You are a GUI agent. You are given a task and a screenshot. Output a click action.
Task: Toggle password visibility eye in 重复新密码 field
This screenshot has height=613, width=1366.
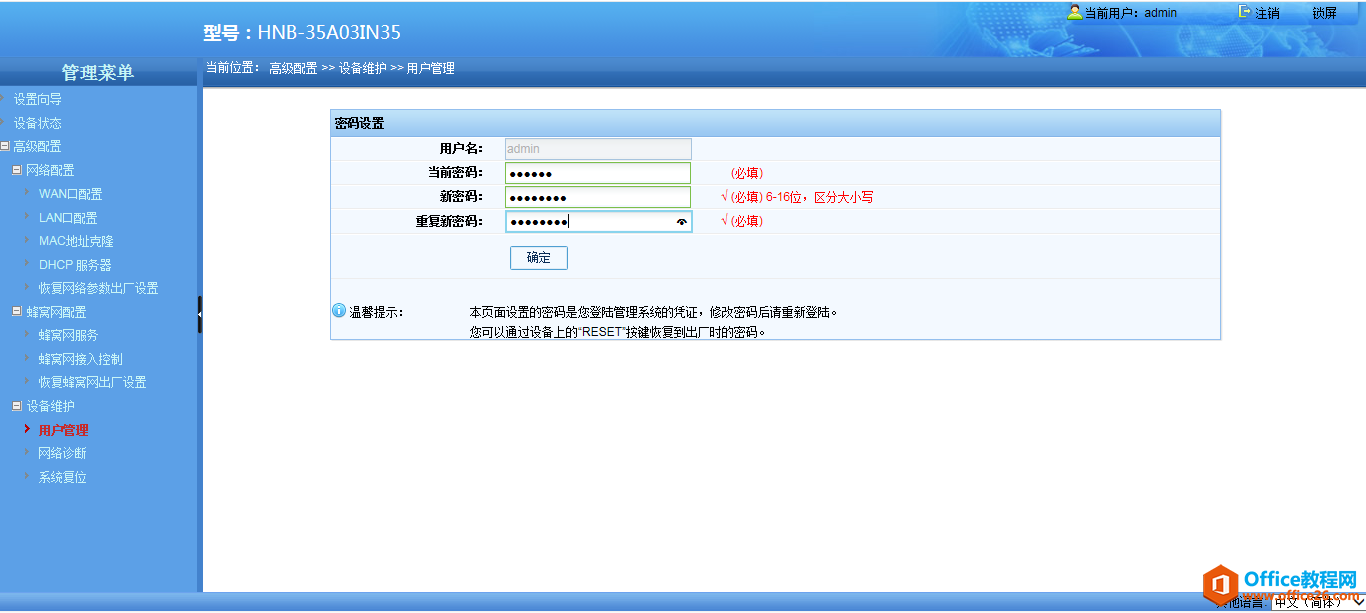(682, 222)
